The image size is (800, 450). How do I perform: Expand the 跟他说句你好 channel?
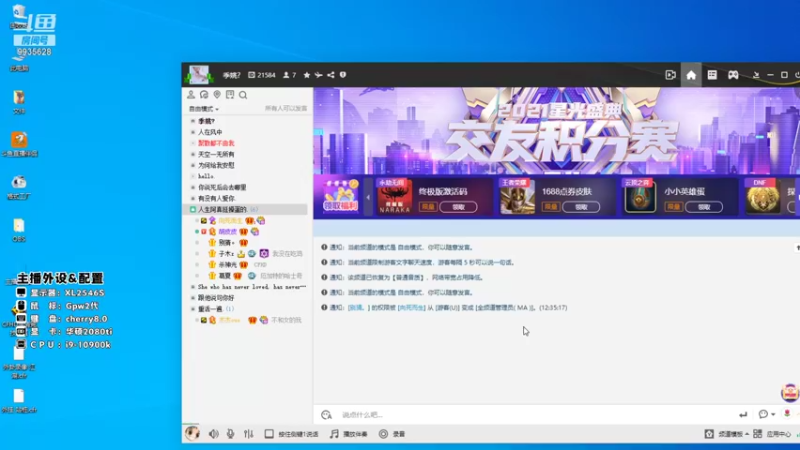[216, 298]
